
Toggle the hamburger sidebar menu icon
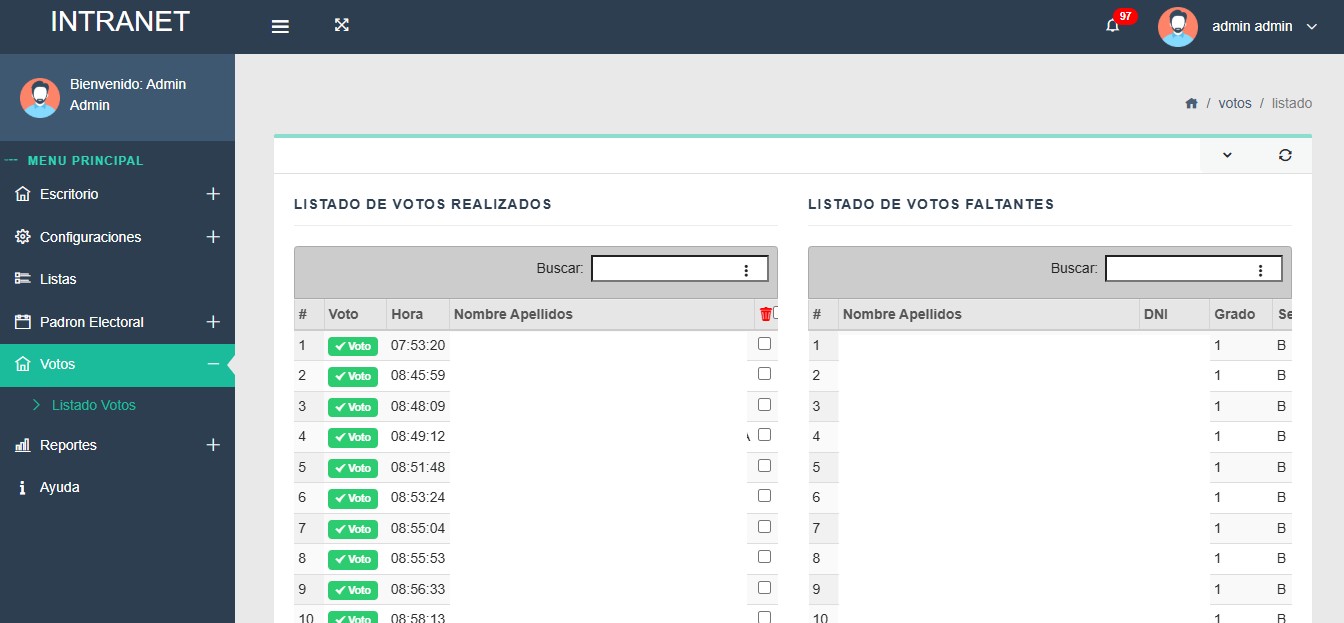point(280,27)
